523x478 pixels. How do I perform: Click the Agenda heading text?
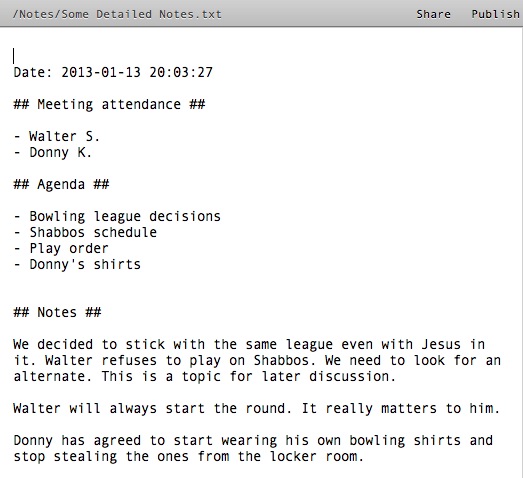61,184
